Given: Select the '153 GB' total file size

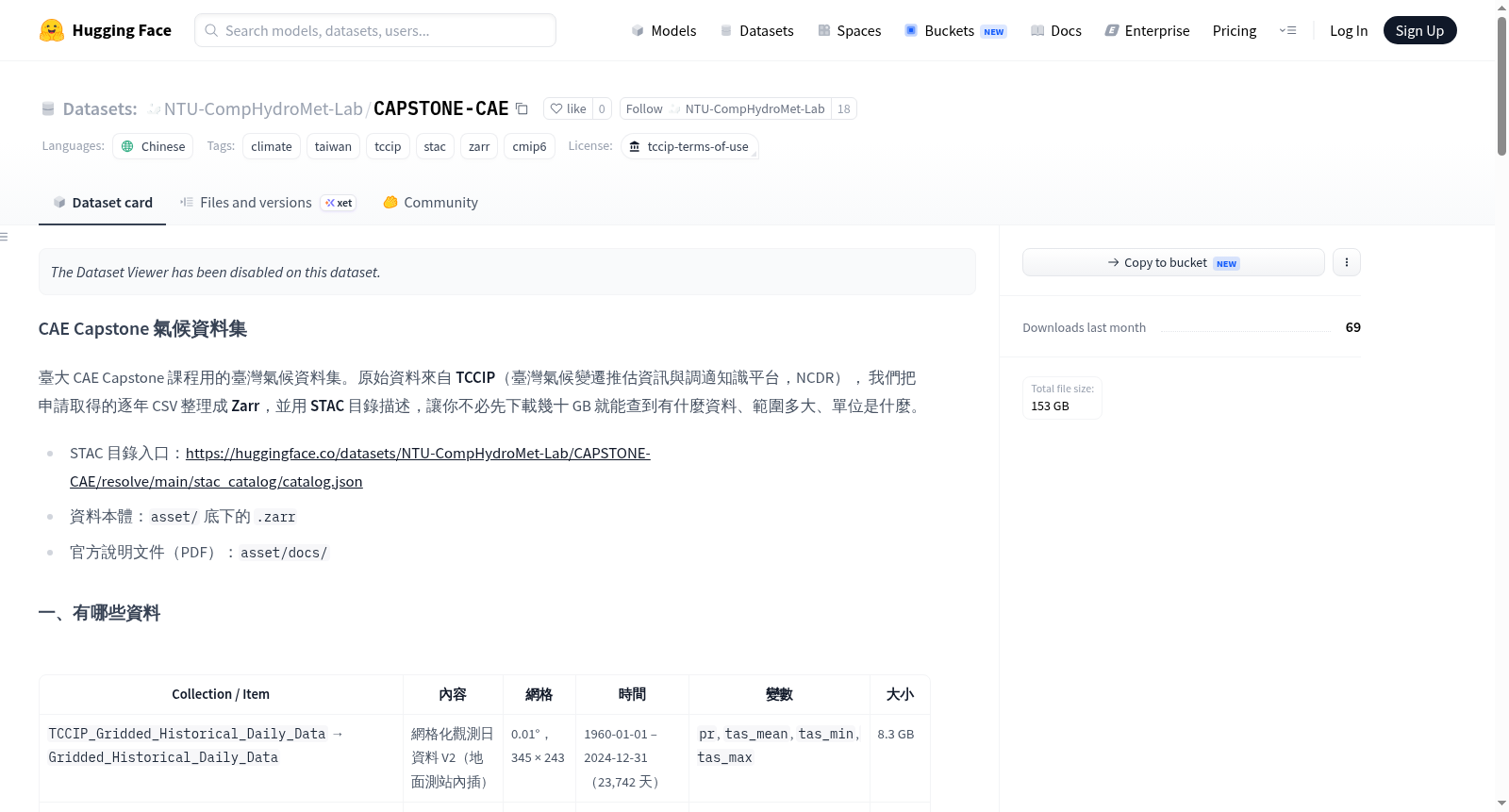Looking at the screenshot, I should (x=1050, y=406).
